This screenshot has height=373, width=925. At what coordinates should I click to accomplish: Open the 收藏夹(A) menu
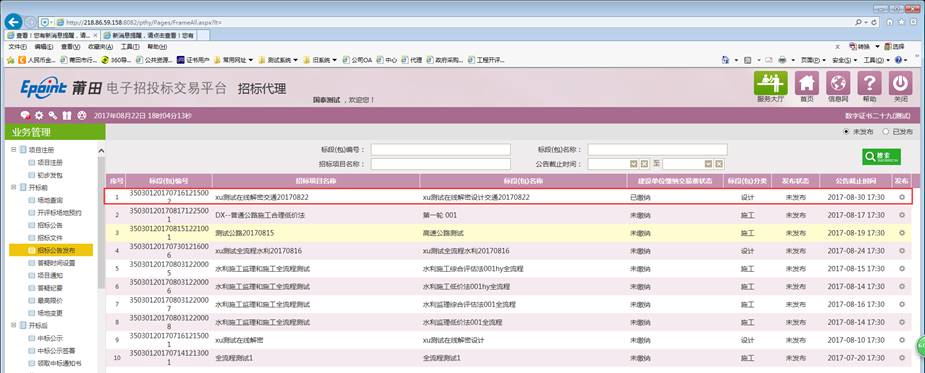[100, 47]
